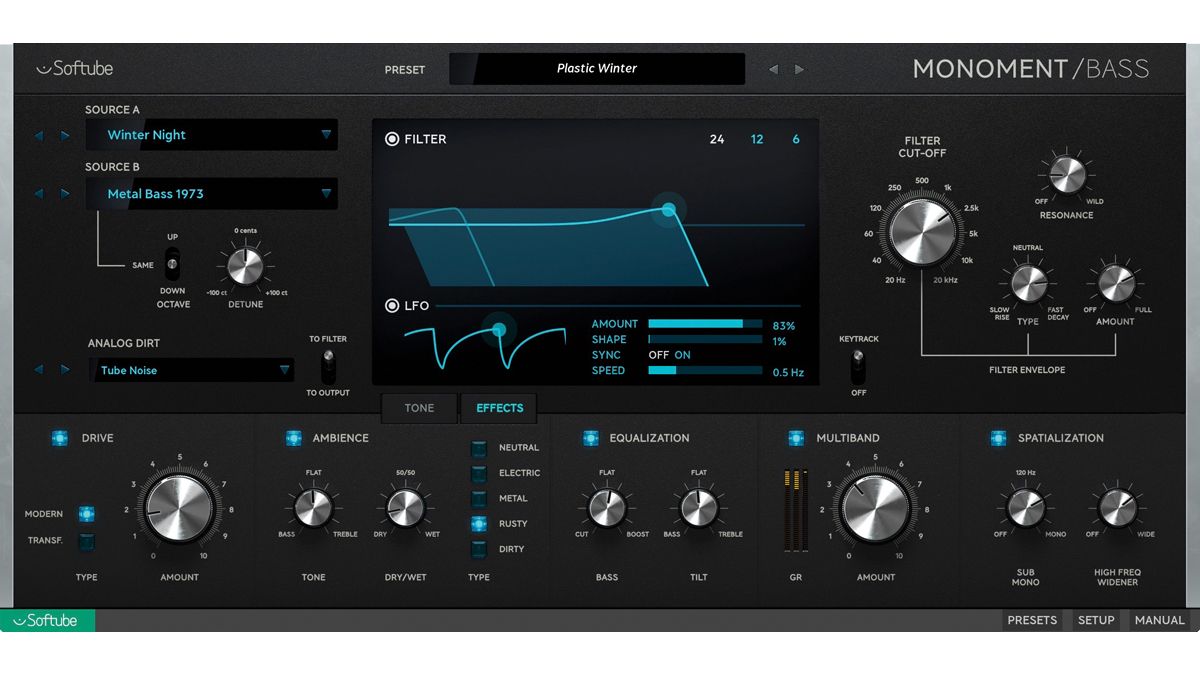Select Metal ambience type
The width and height of the screenshot is (1200, 675).
tap(479, 498)
